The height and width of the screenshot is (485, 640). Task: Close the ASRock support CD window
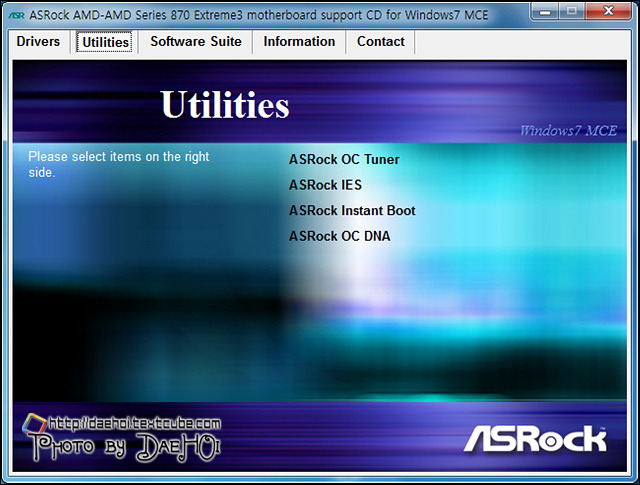608,11
